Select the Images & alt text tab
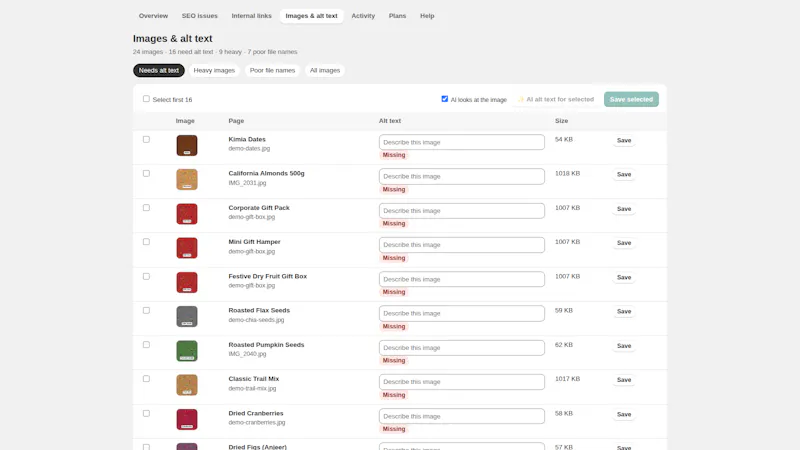This screenshot has width=800, height=450. click(311, 16)
